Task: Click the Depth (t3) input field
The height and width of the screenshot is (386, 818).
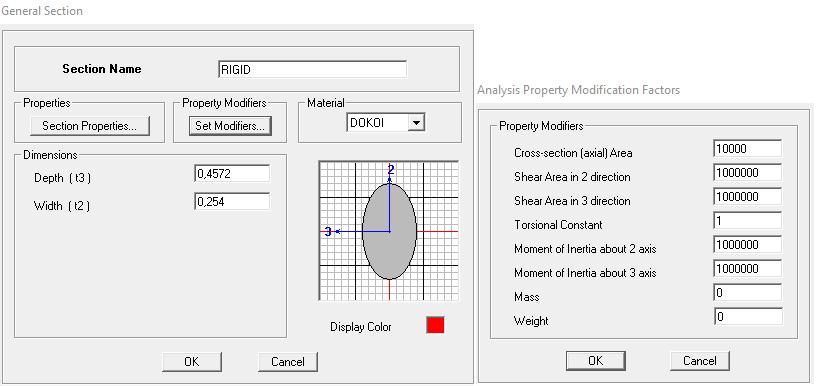Action: (232, 174)
